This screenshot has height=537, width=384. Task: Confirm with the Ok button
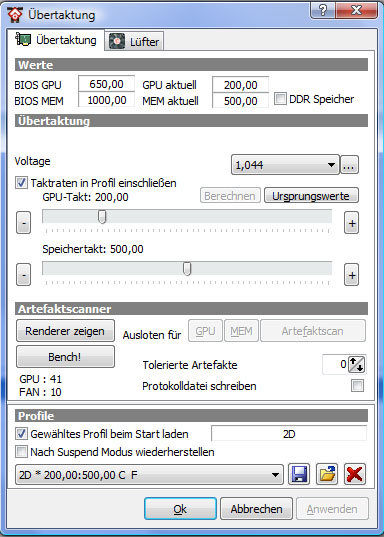pos(180,509)
